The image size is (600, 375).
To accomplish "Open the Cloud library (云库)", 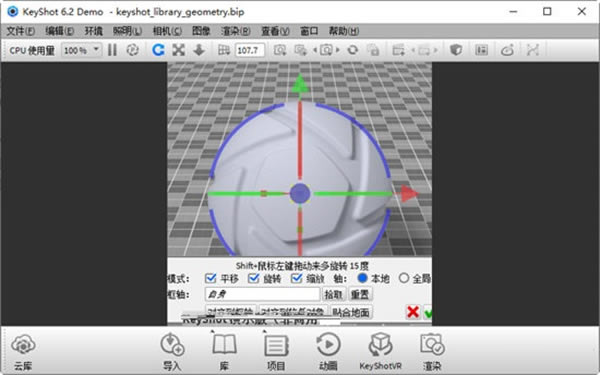I will point(23,351).
